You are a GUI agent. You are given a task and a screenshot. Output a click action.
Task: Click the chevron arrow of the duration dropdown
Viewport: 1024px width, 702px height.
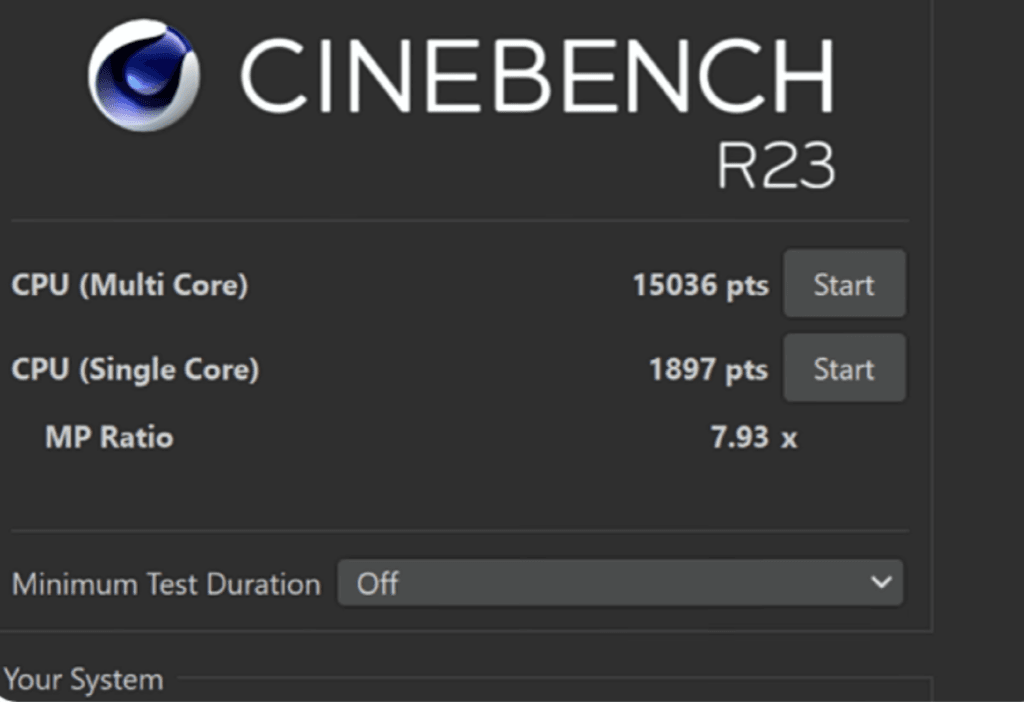click(880, 582)
